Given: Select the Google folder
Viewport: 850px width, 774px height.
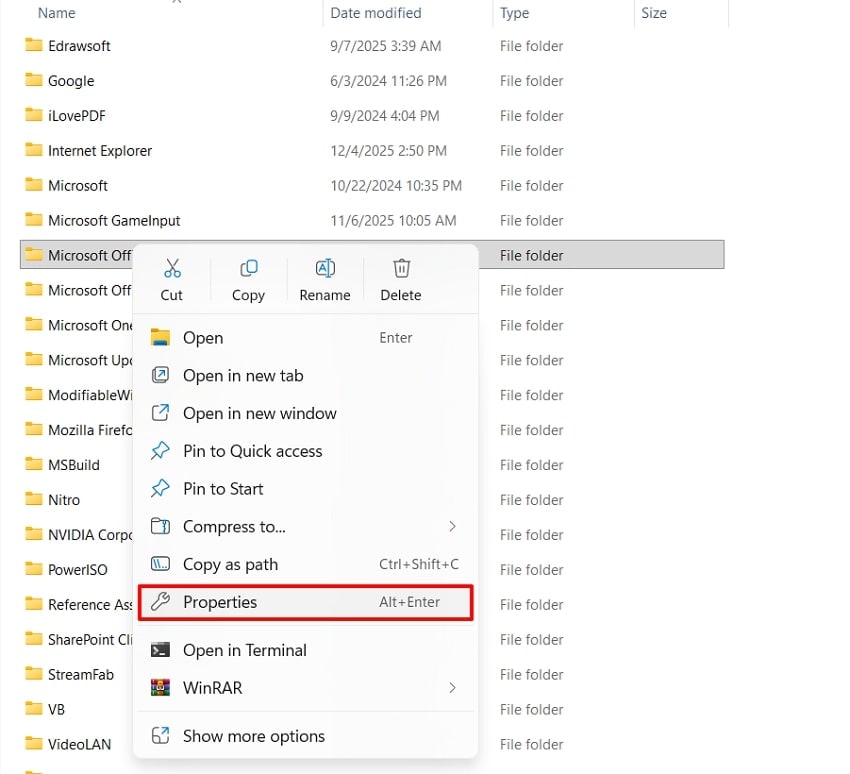Looking at the screenshot, I should coord(72,81).
